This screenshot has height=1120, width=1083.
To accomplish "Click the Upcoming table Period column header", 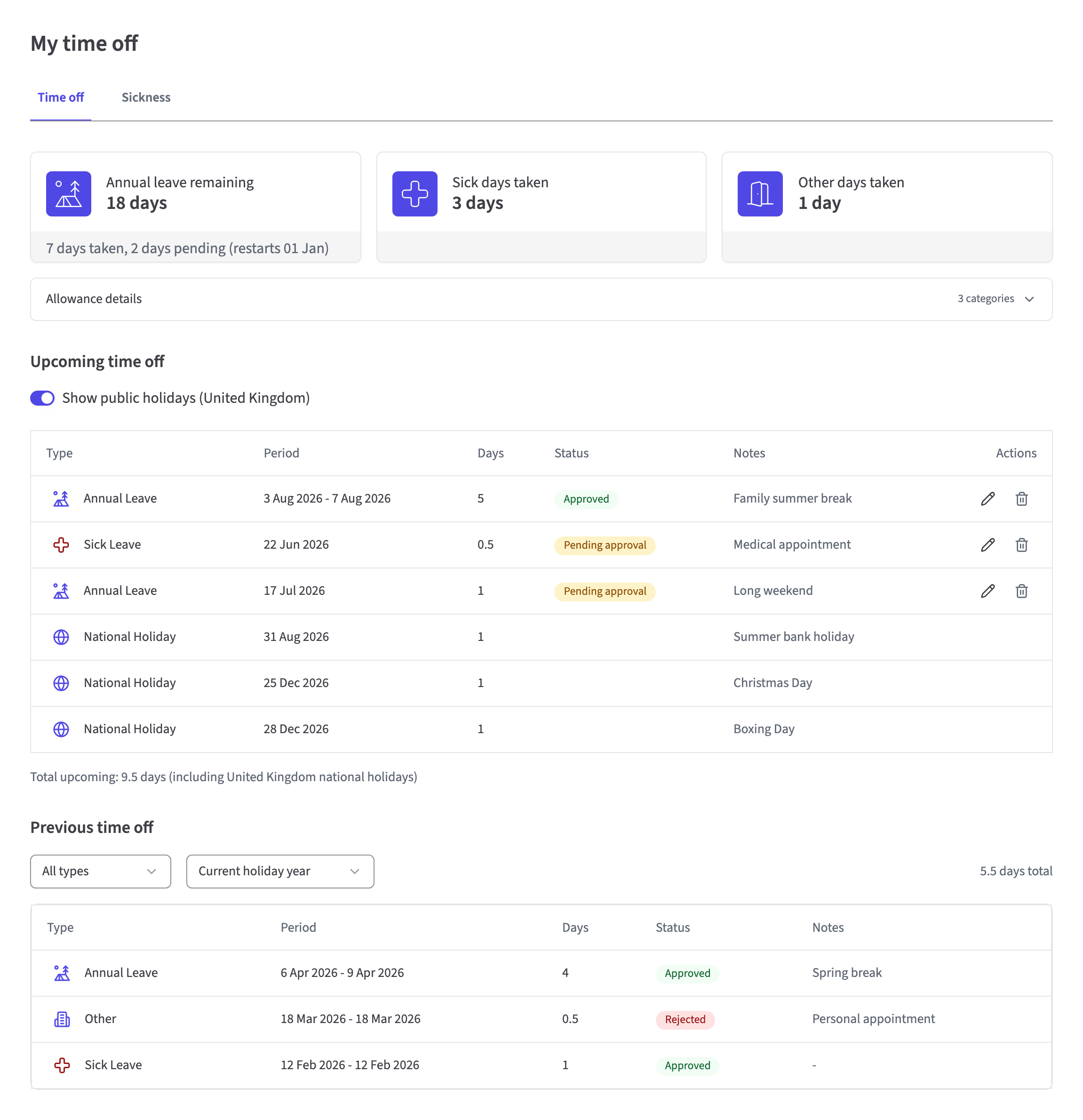I will click(281, 454).
